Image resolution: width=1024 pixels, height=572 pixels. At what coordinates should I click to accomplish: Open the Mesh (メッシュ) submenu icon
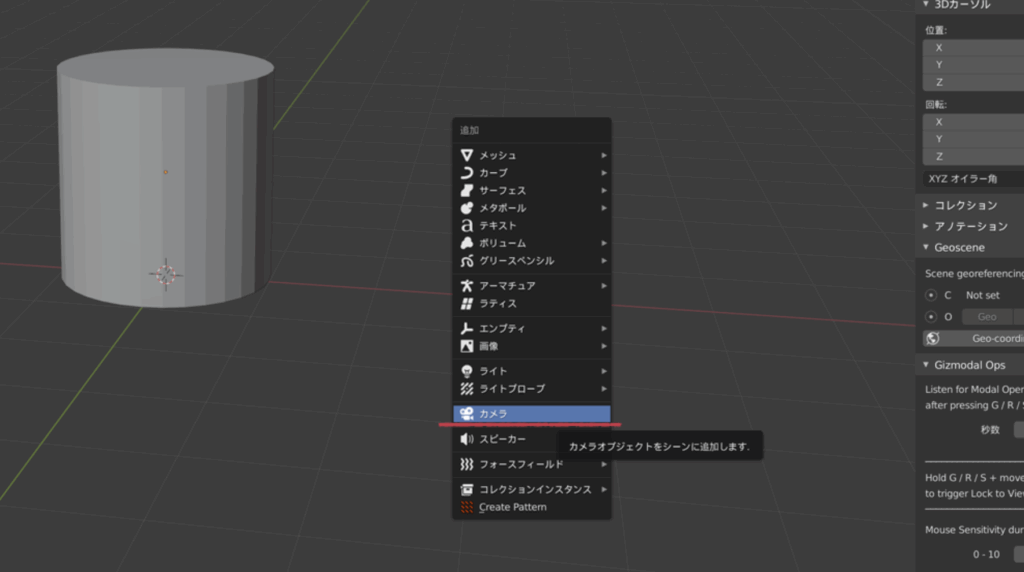(467, 155)
